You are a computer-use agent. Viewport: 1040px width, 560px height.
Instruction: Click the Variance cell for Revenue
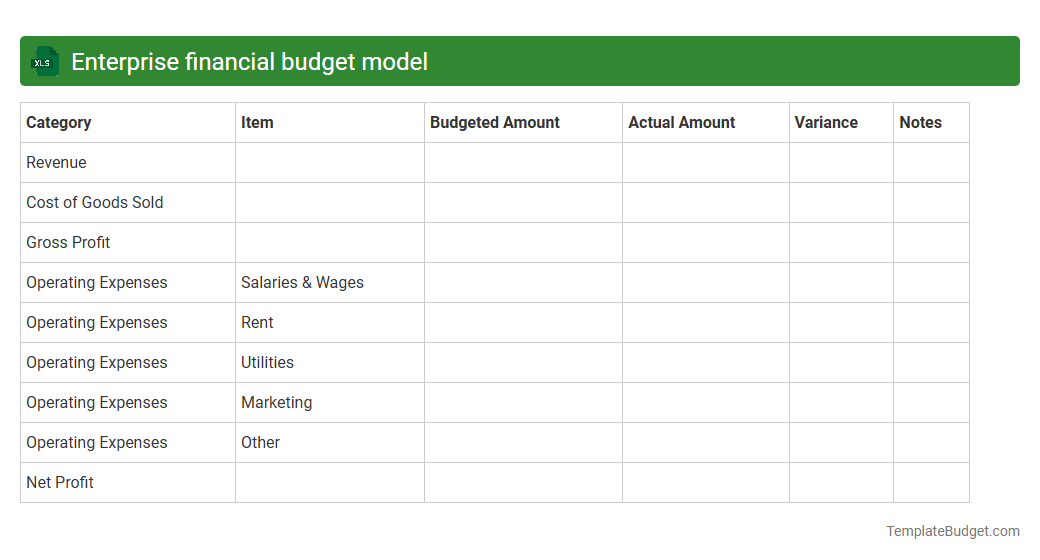coord(841,163)
